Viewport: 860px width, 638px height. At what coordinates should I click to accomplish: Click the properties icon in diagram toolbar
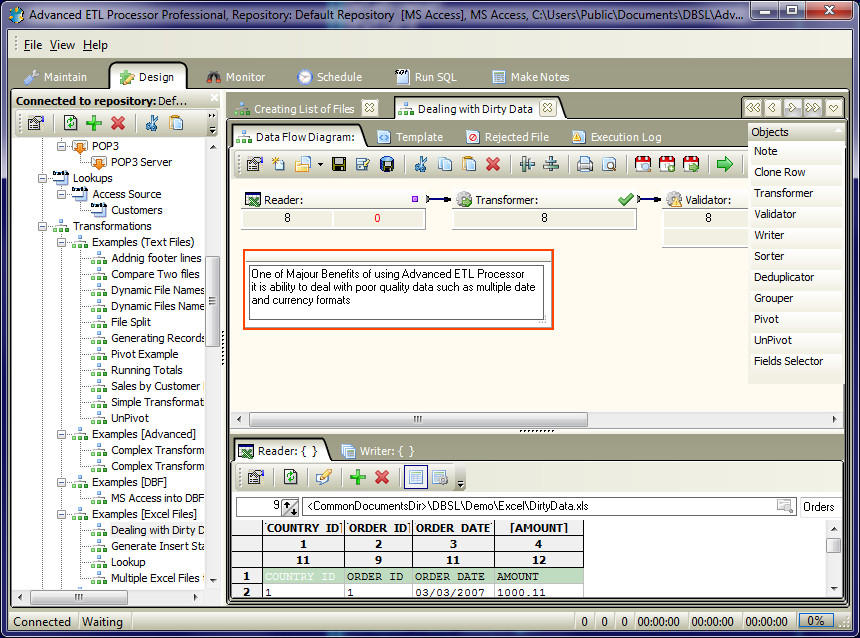coord(254,164)
